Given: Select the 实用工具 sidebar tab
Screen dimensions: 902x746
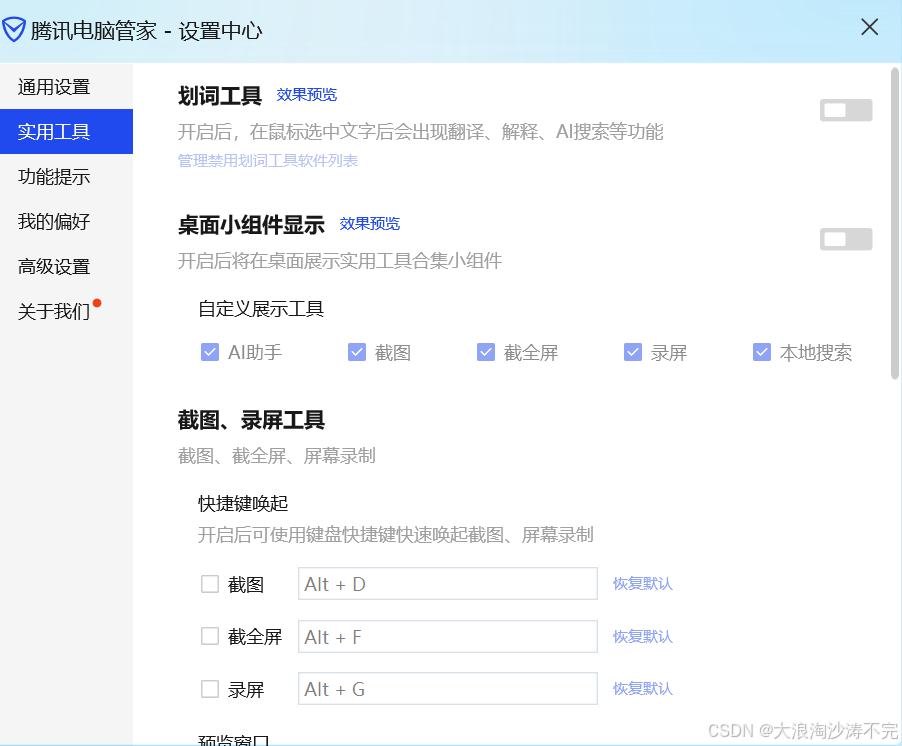Looking at the screenshot, I should point(66,132).
